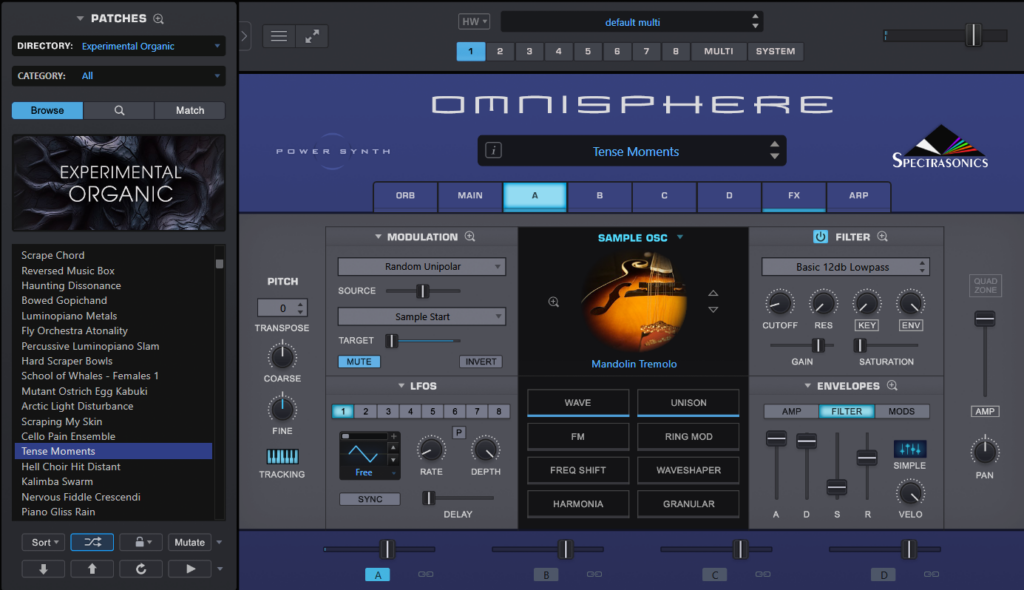Open the Basic 12db Lowpass filter dropdown
Screen dimensions: 1024x590
pos(845,267)
